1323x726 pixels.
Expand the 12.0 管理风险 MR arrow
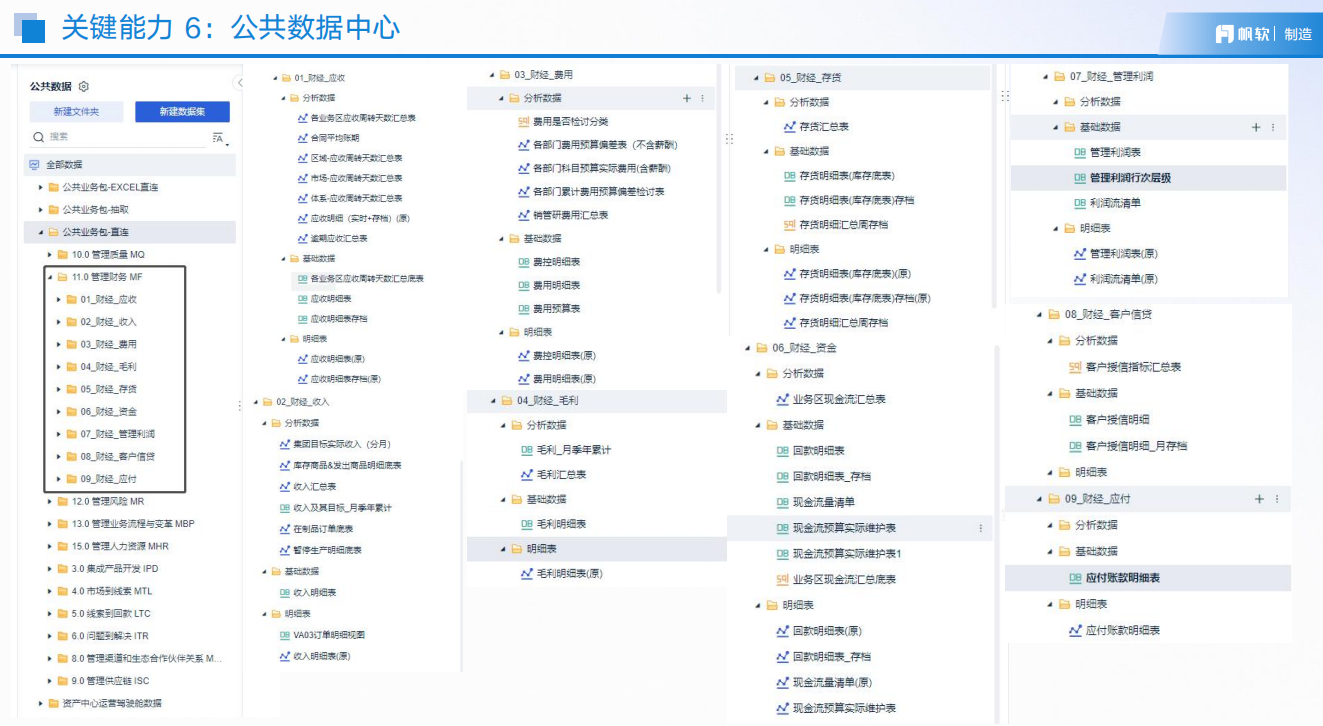50,501
